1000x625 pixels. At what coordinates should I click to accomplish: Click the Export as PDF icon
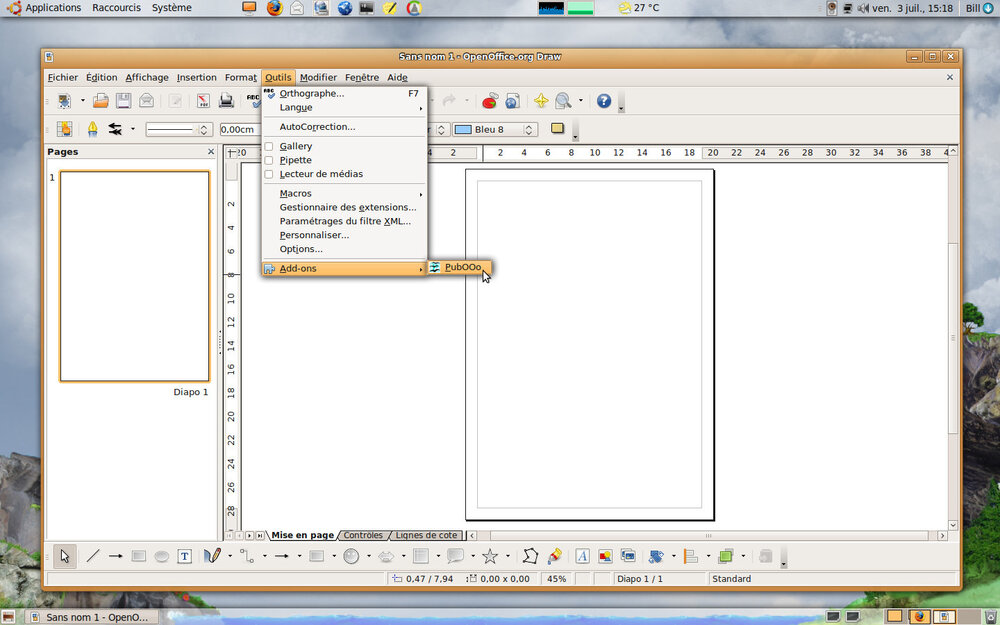(202, 101)
